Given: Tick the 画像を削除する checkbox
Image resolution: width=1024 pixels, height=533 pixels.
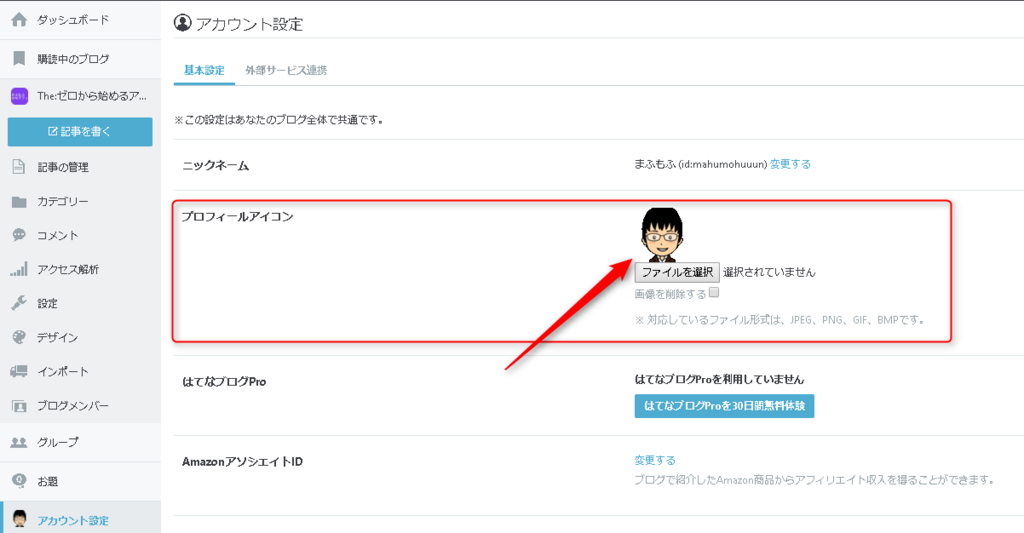Looking at the screenshot, I should [x=714, y=293].
